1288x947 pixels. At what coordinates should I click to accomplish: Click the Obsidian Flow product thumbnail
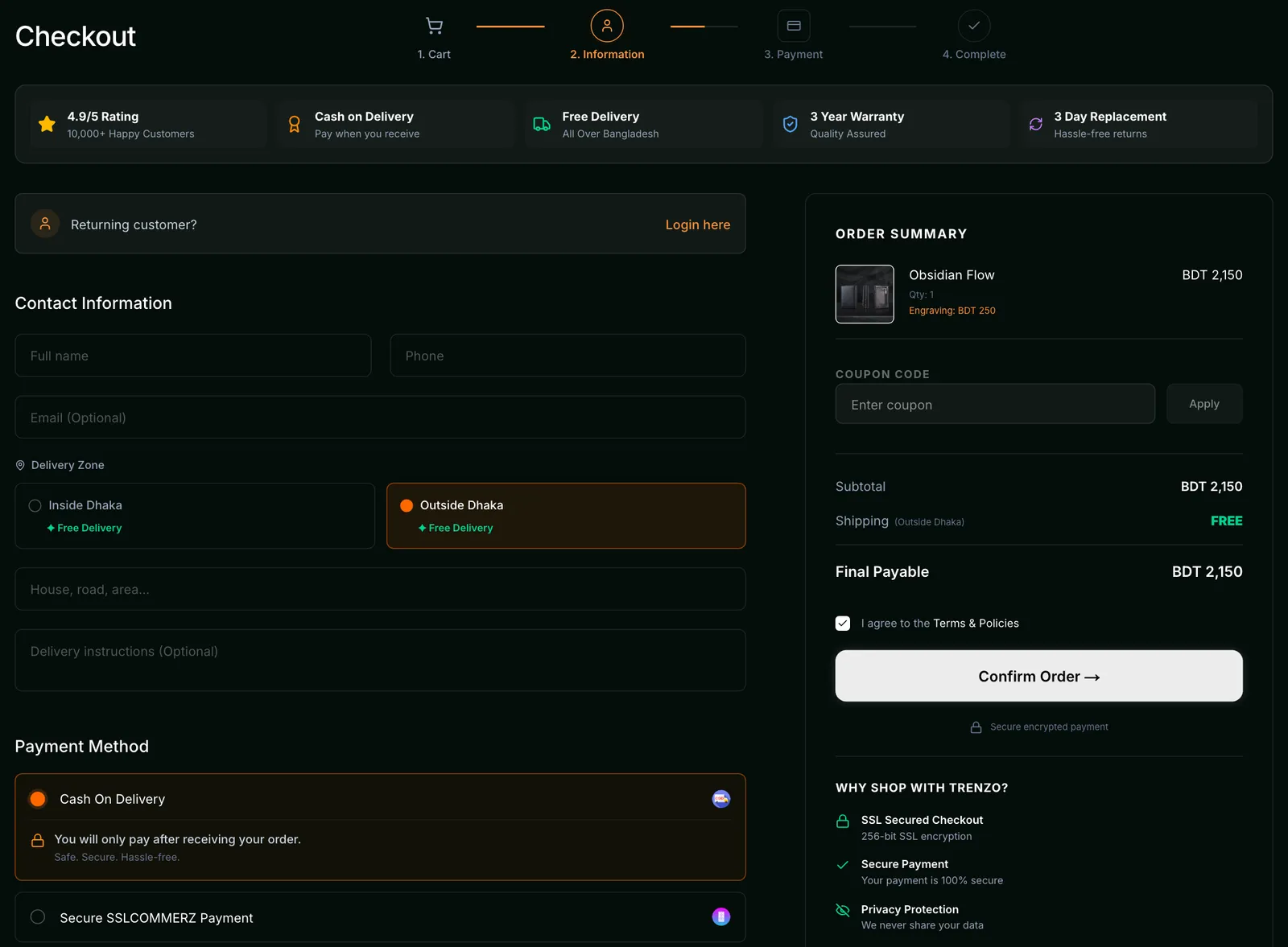pos(865,294)
